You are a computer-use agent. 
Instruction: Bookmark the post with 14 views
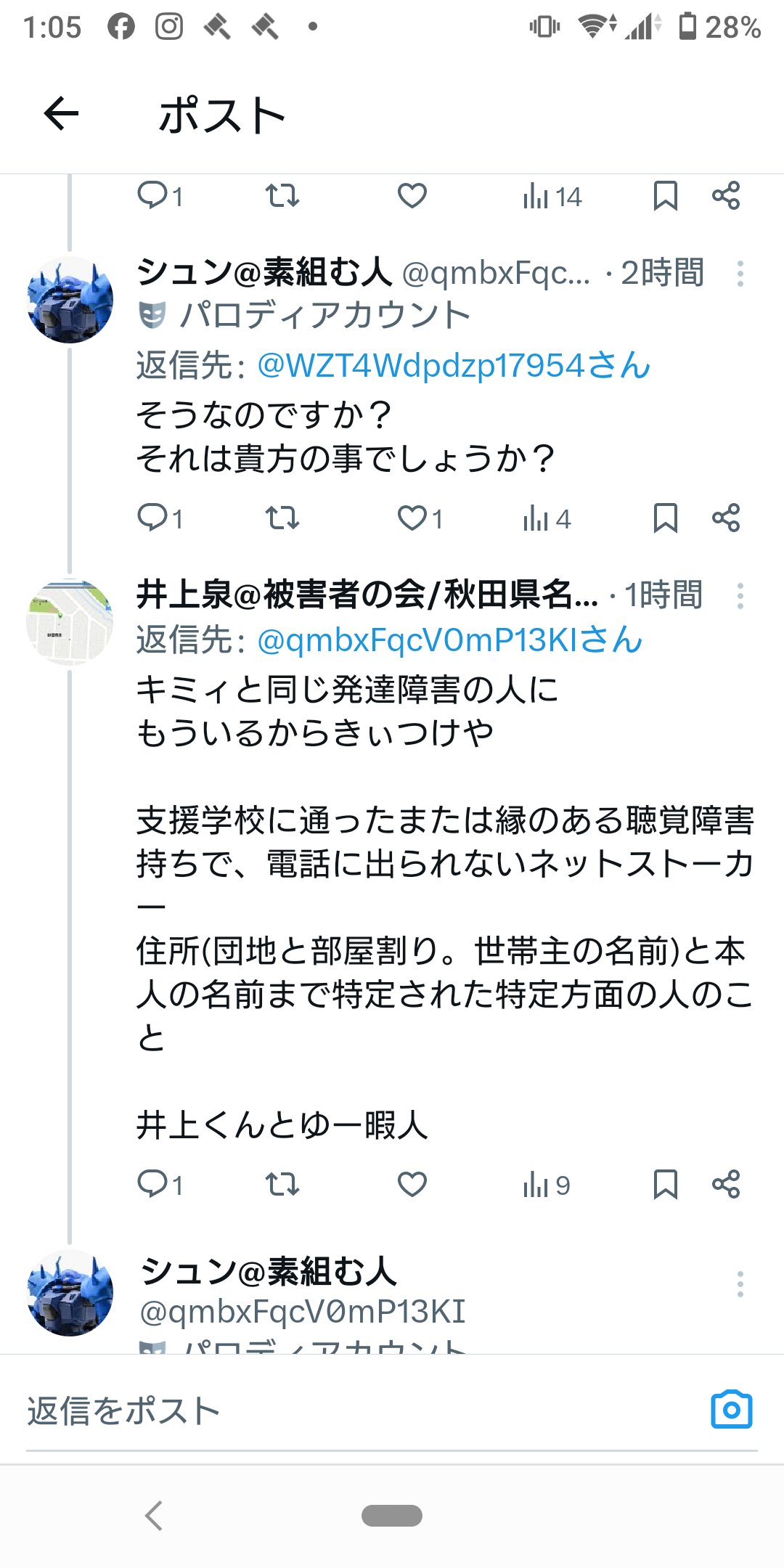pos(665,196)
